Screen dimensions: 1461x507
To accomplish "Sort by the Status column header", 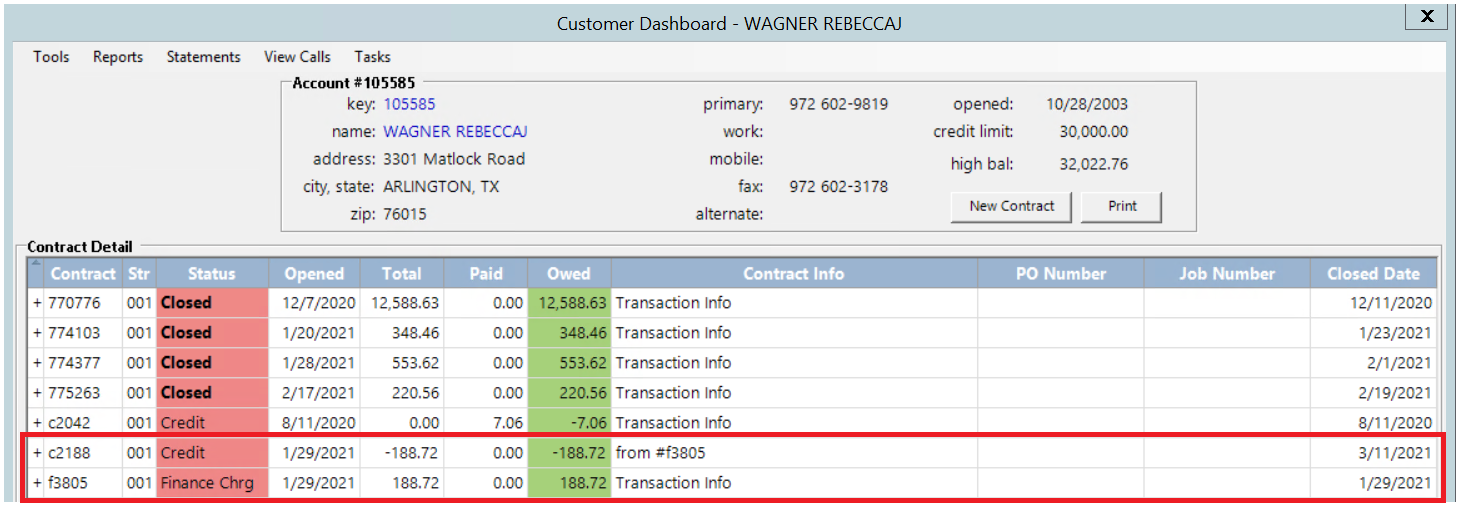I will tap(212, 273).
